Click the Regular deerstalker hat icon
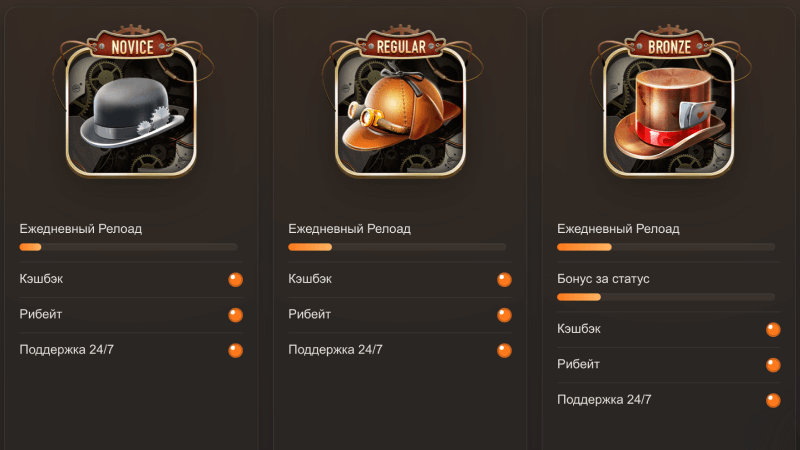 point(401,112)
